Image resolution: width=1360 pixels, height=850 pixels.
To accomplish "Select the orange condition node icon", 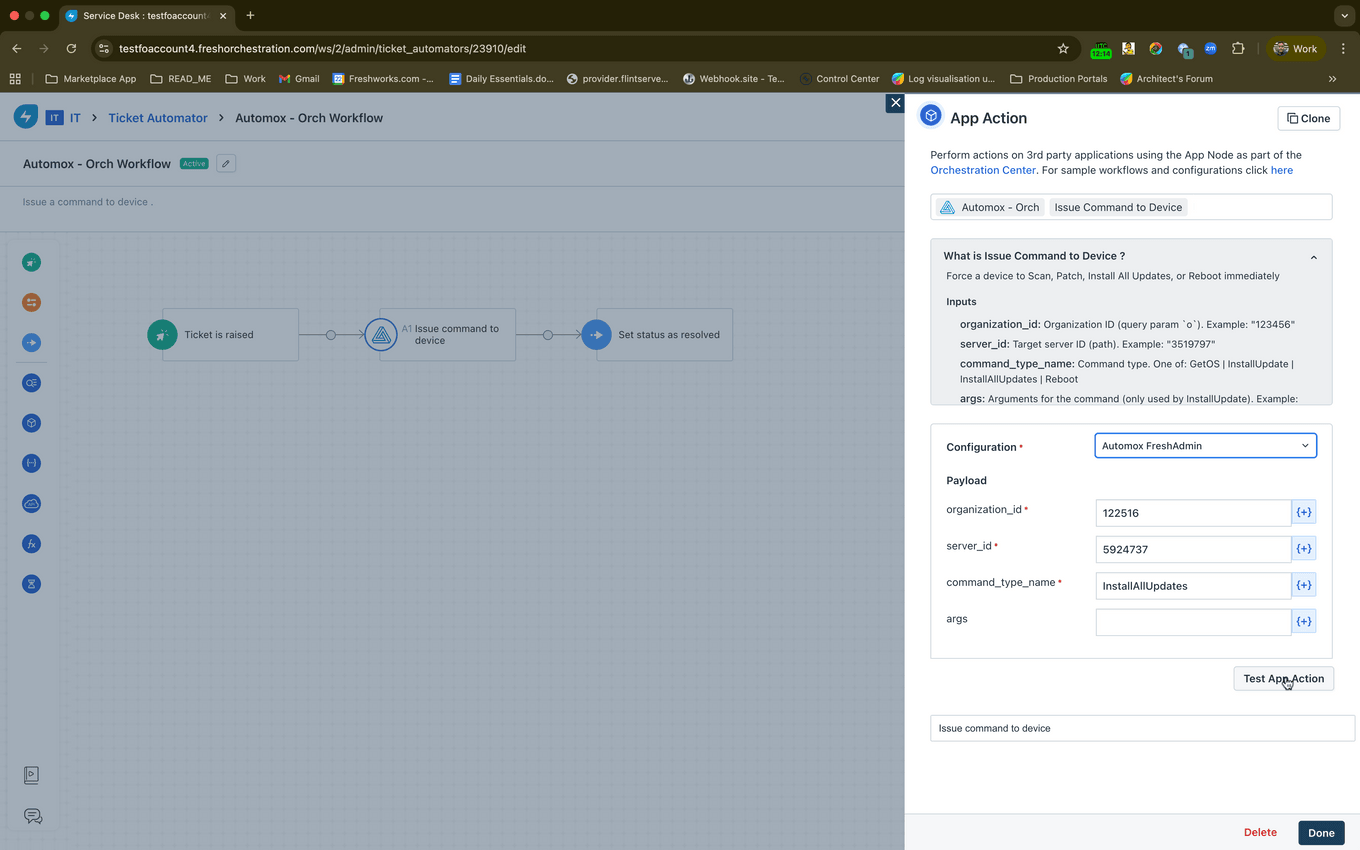I will point(31,302).
